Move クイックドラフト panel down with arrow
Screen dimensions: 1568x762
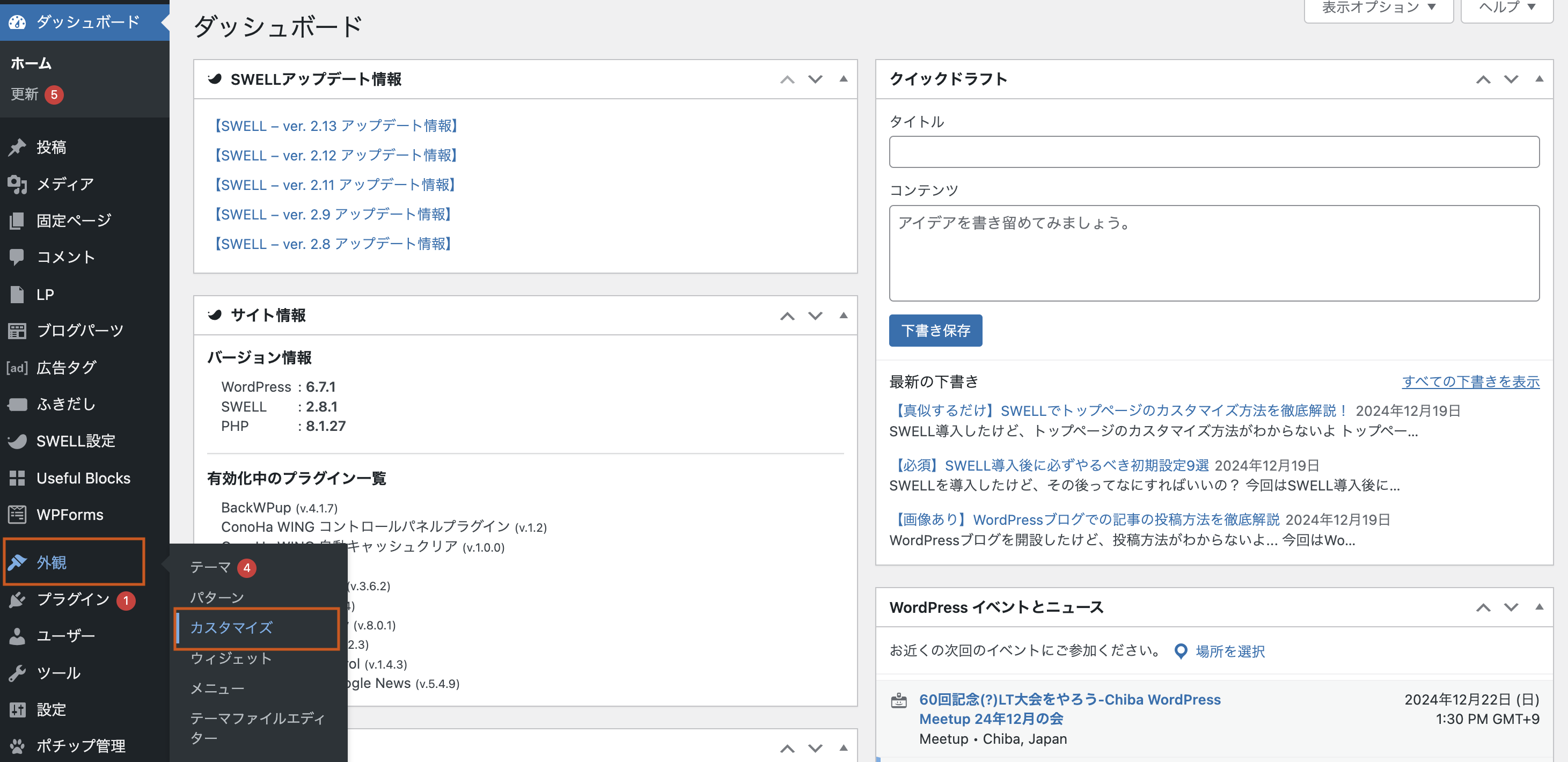tap(1511, 79)
